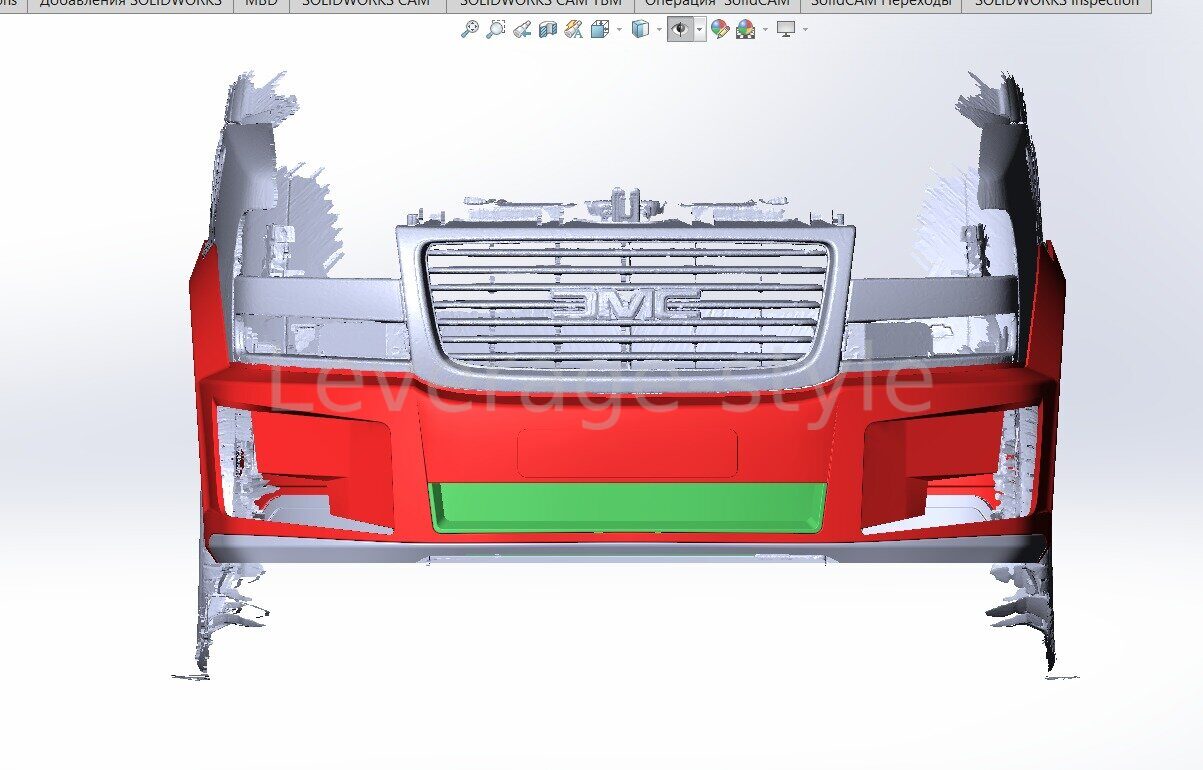Click the Display Style icon
Image resolution: width=1203 pixels, height=770 pixels.
640,30
